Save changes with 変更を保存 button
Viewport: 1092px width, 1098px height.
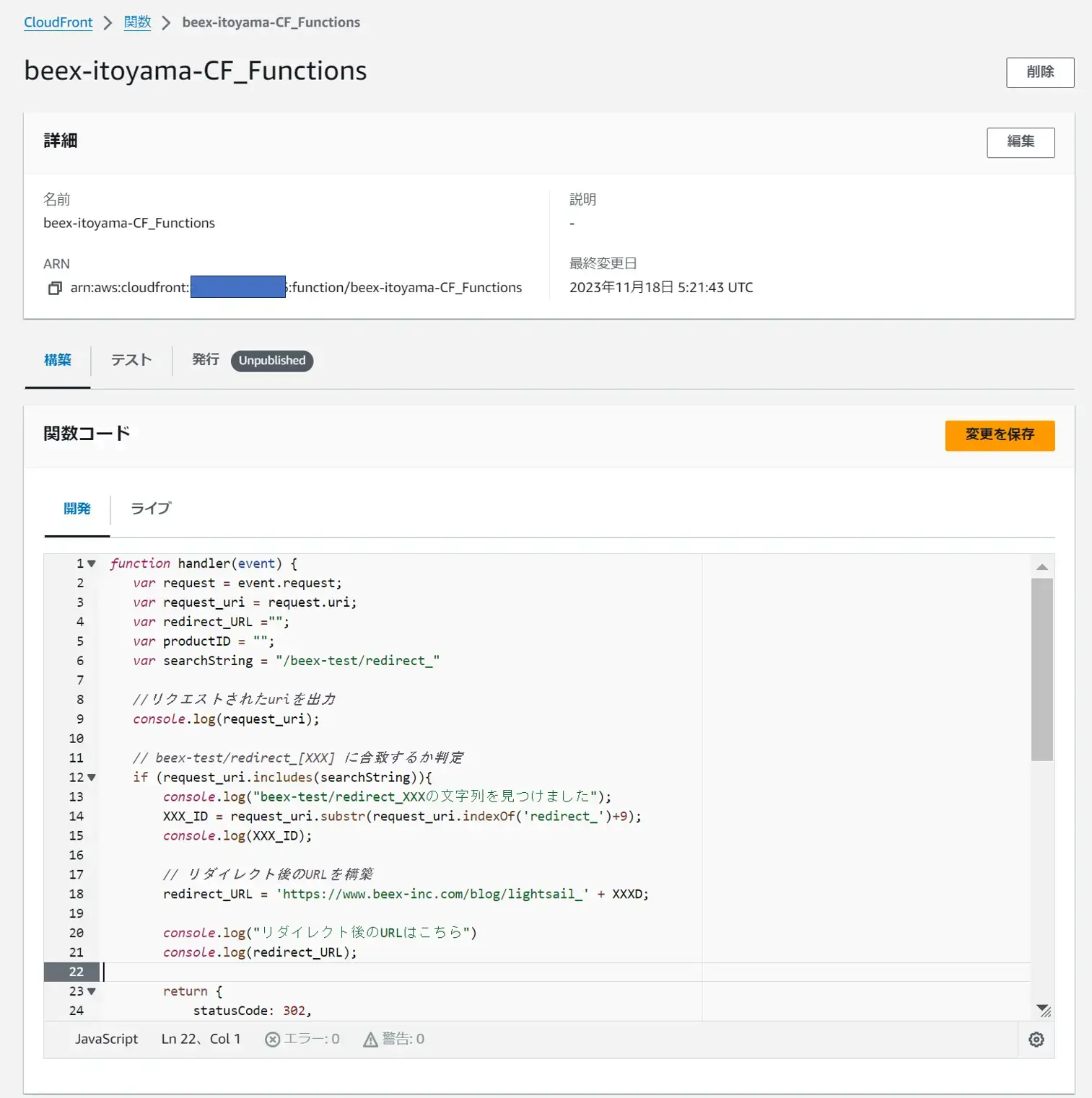(1000, 435)
